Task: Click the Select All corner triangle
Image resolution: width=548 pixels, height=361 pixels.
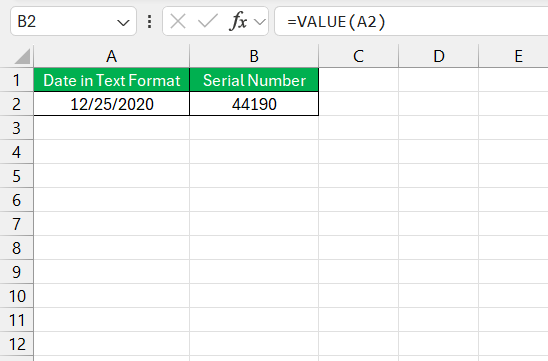Action: (22, 57)
